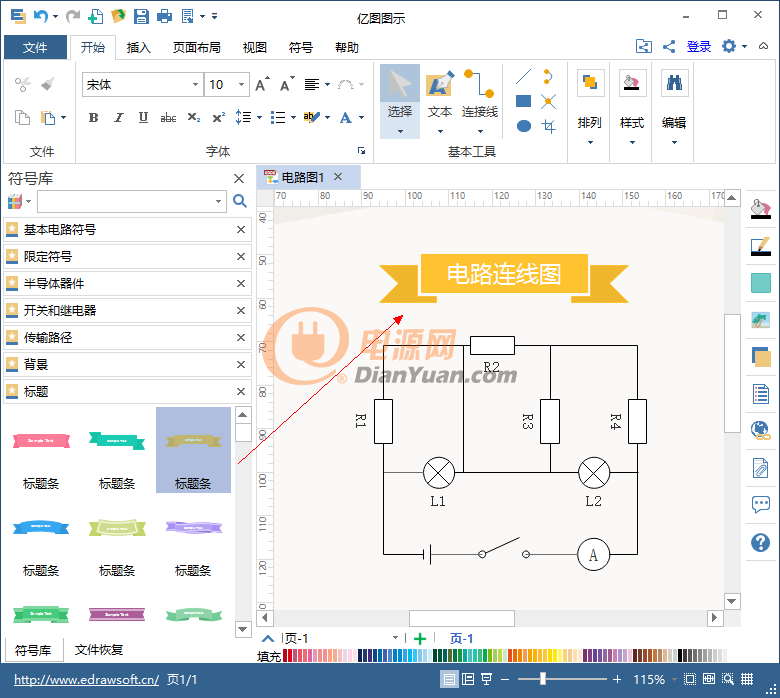The width and height of the screenshot is (780, 698).
Task: Click the symbol library search magnifier
Action: (240, 201)
